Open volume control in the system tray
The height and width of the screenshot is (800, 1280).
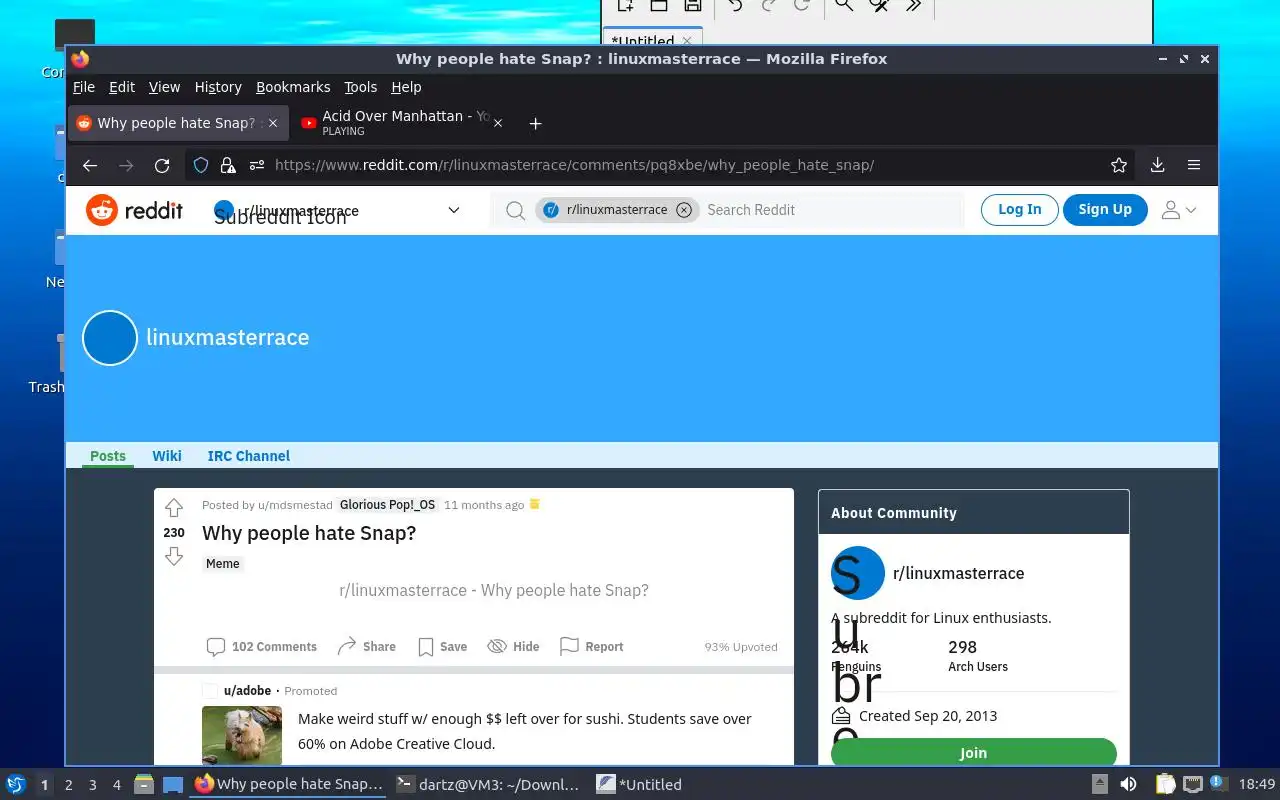click(1128, 784)
